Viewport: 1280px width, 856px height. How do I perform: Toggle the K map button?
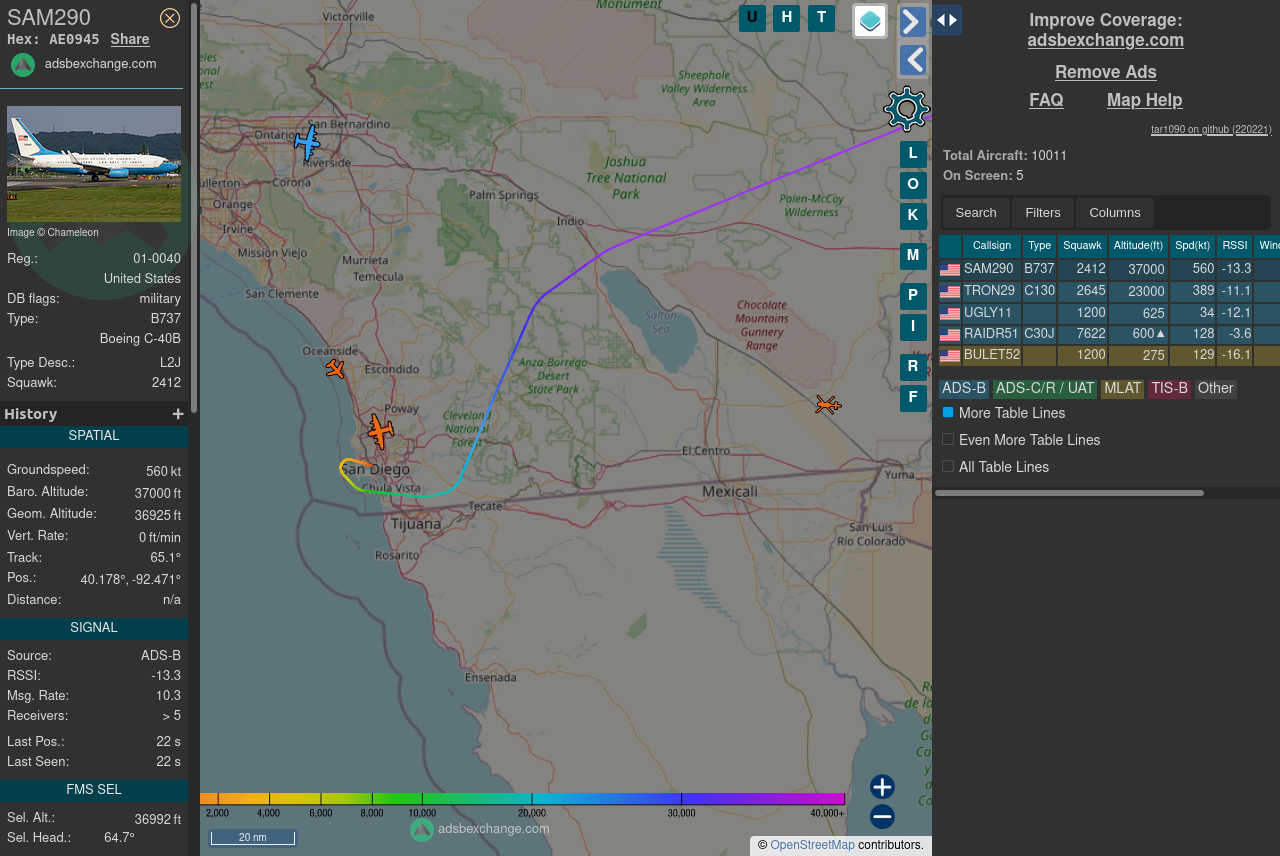pyautogui.click(x=913, y=216)
